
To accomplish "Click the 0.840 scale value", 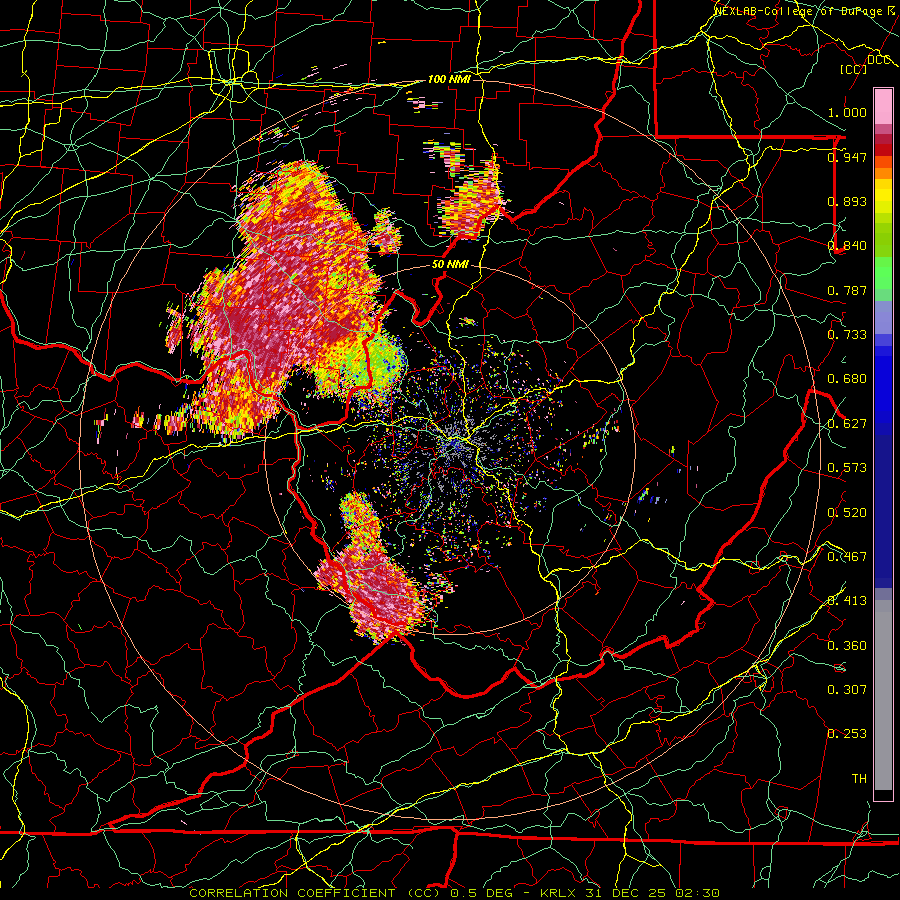I will tap(847, 245).
